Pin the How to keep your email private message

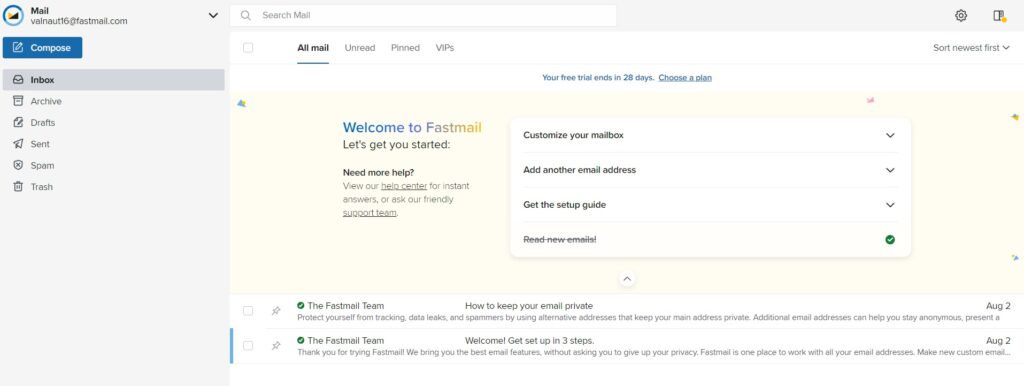click(276, 311)
